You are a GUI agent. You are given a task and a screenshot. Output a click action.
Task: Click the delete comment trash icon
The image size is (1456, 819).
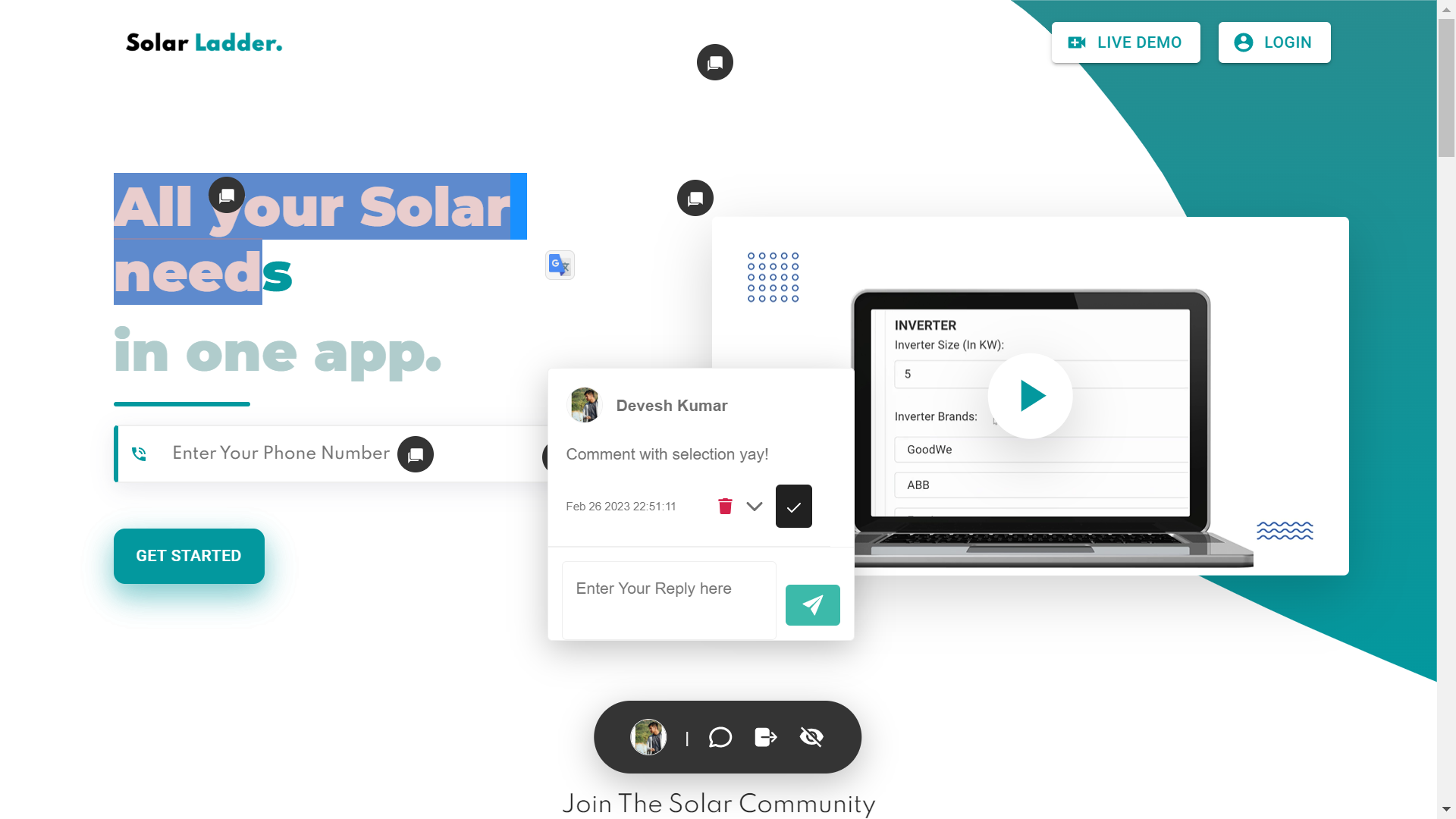click(x=725, y=506)
